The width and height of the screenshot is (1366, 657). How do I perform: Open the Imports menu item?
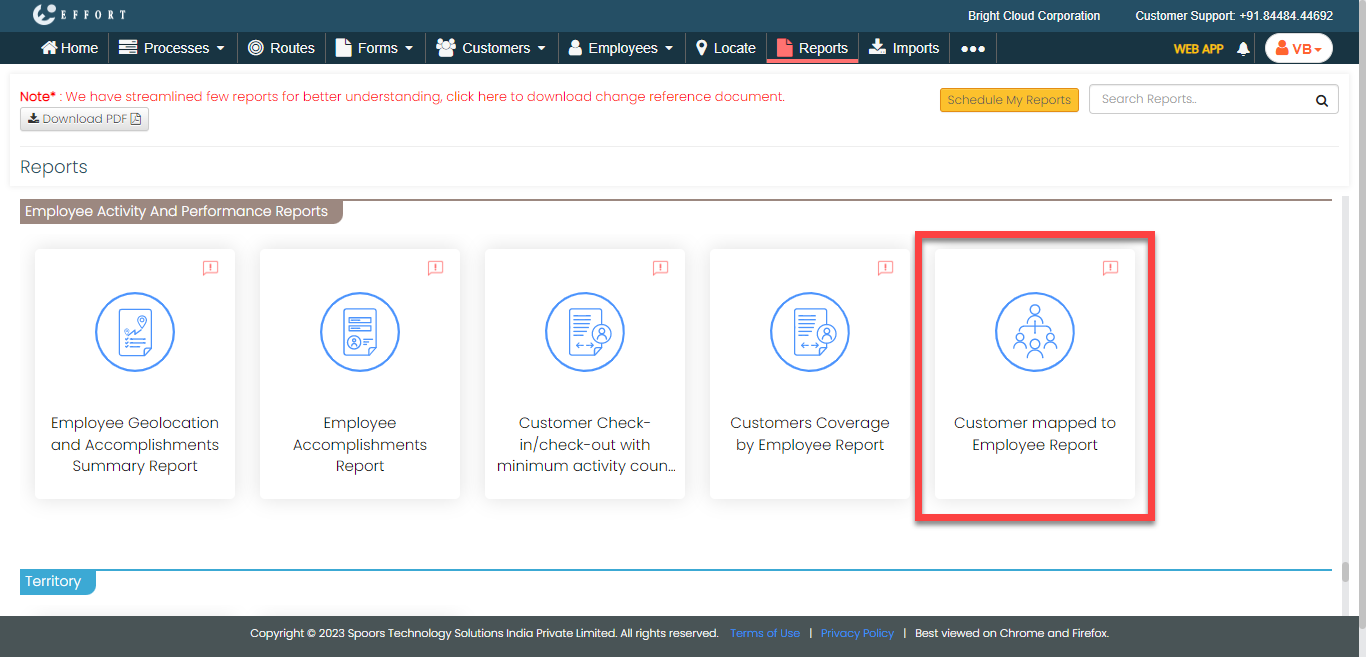(904, 48)
